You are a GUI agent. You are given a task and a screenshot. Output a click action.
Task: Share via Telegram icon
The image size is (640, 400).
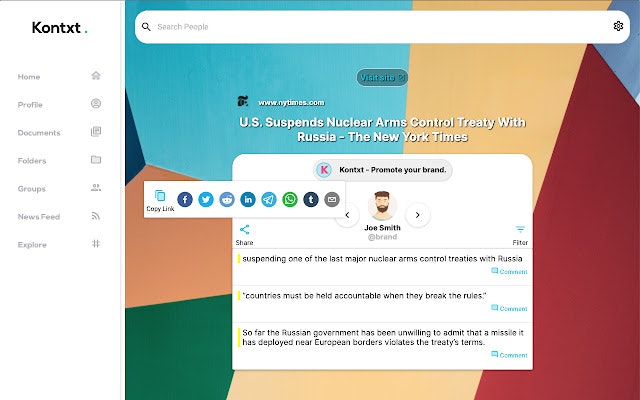point(269,200)
